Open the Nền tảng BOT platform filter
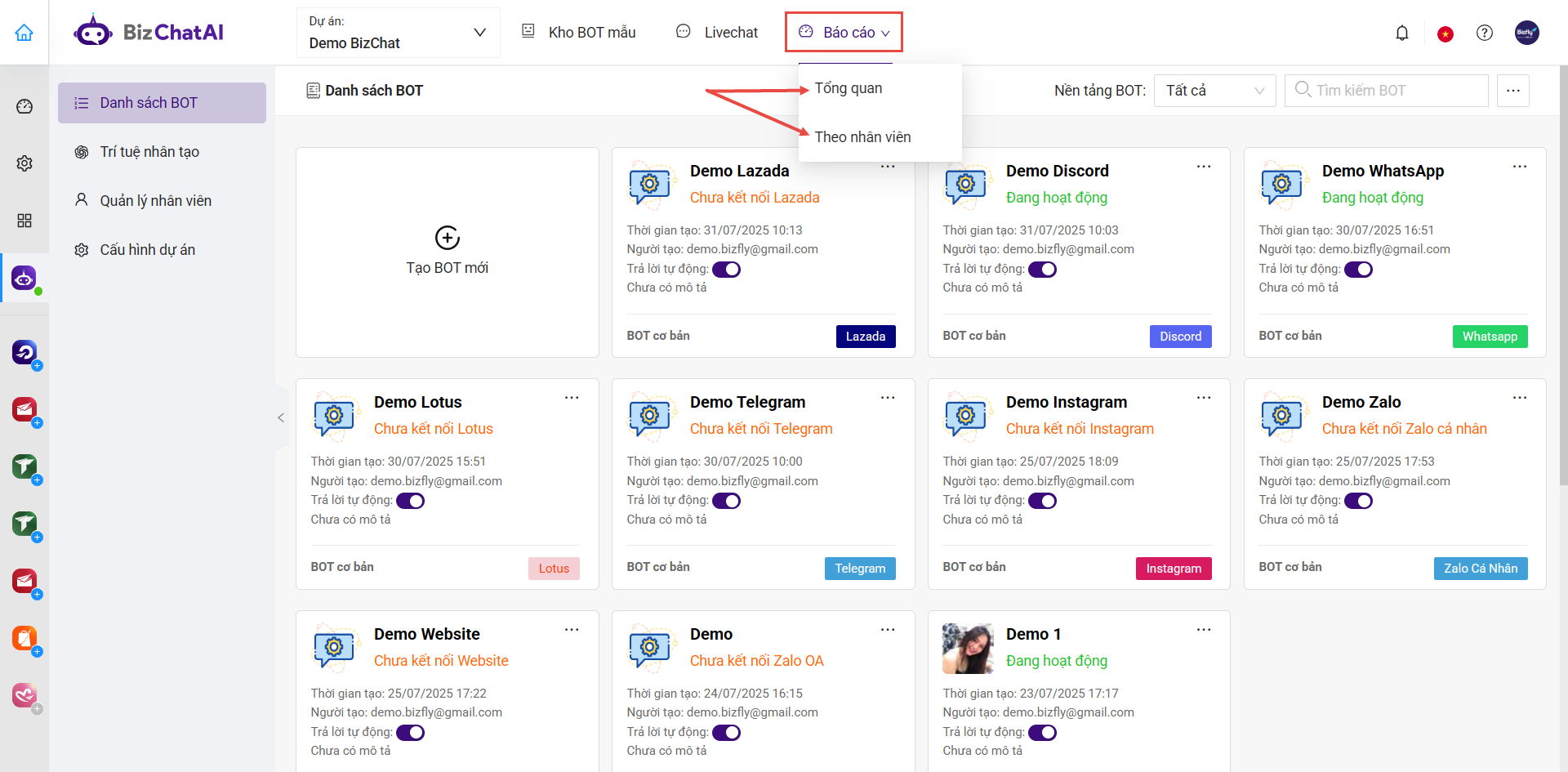Image resolution: width=1568 pixels, height=772 pixels. (x=1214, y=91)
